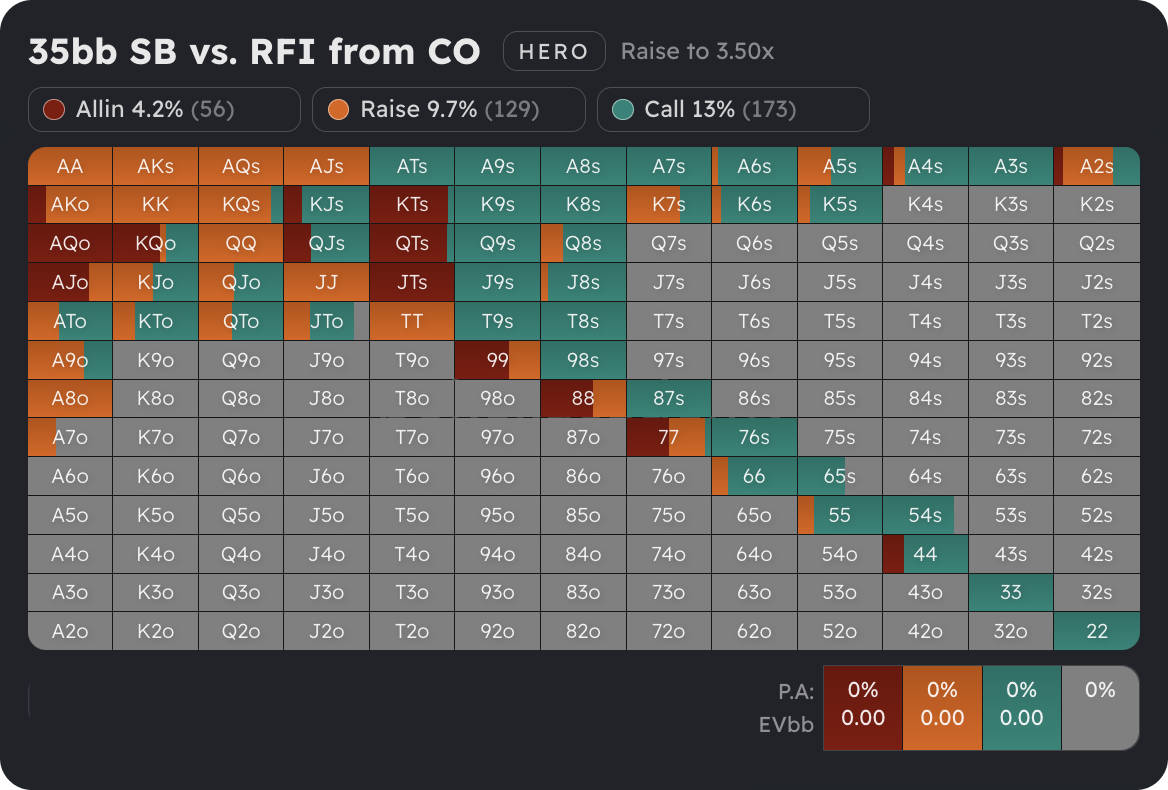Click the dark red summary swatch at bottom

[x=862, y=707]
